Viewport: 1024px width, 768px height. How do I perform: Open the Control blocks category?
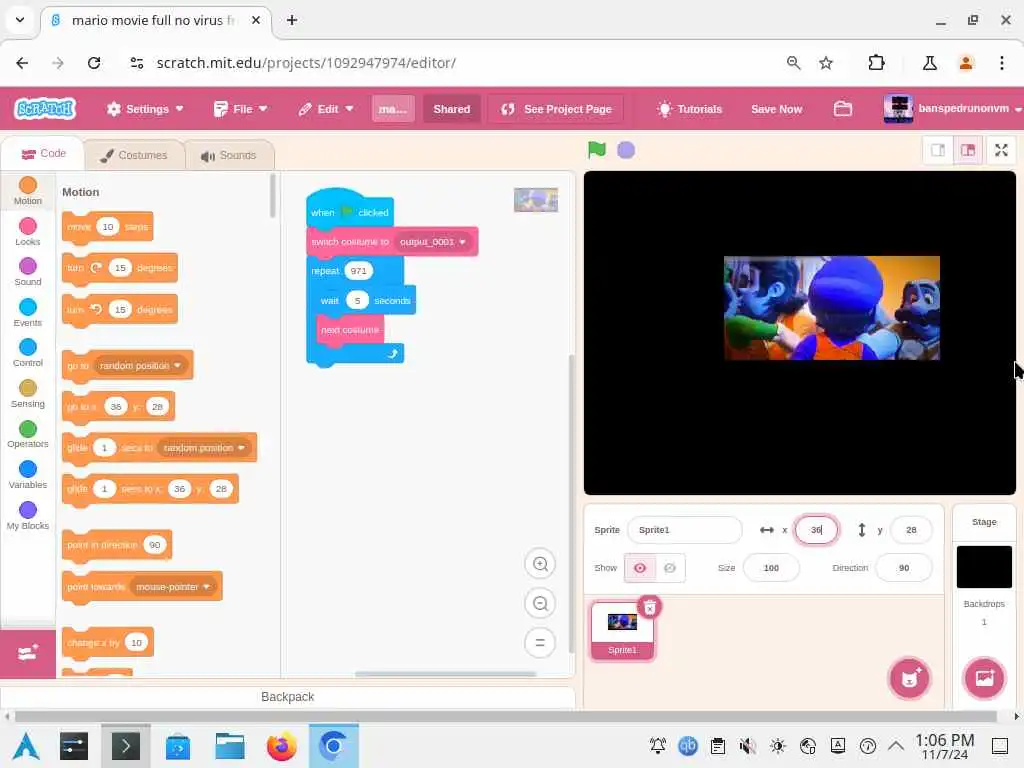[27, 353]
